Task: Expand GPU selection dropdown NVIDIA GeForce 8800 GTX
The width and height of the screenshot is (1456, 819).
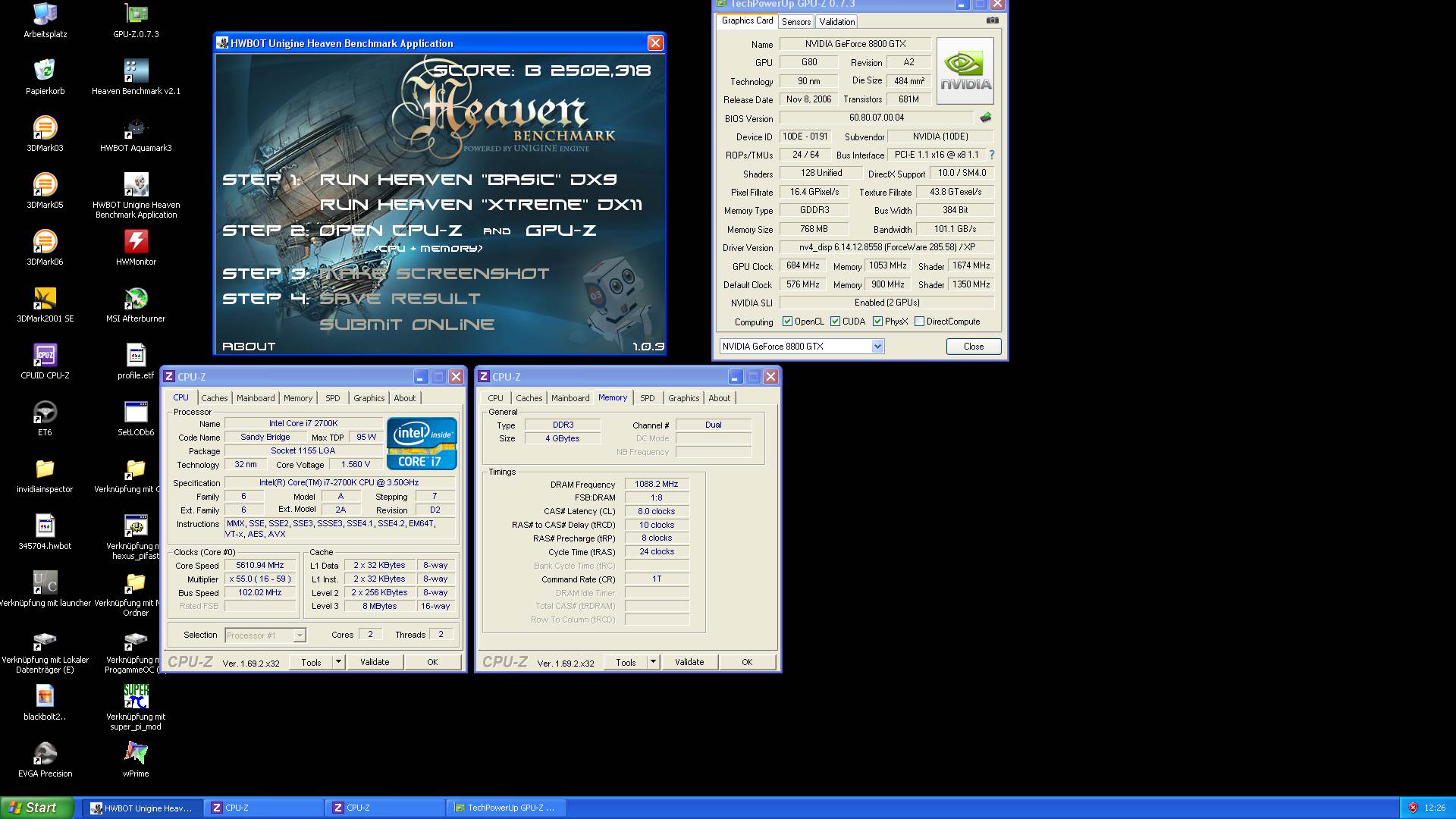Action: [877, 347]
